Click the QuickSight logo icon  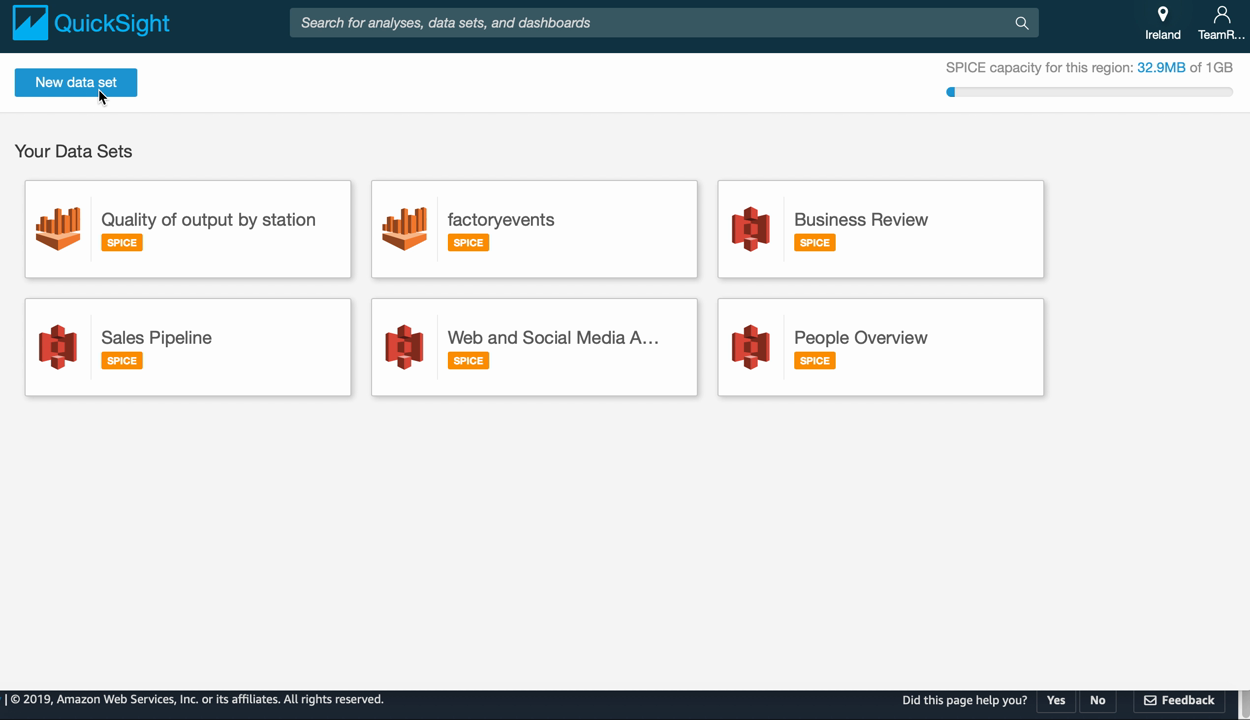30,23
